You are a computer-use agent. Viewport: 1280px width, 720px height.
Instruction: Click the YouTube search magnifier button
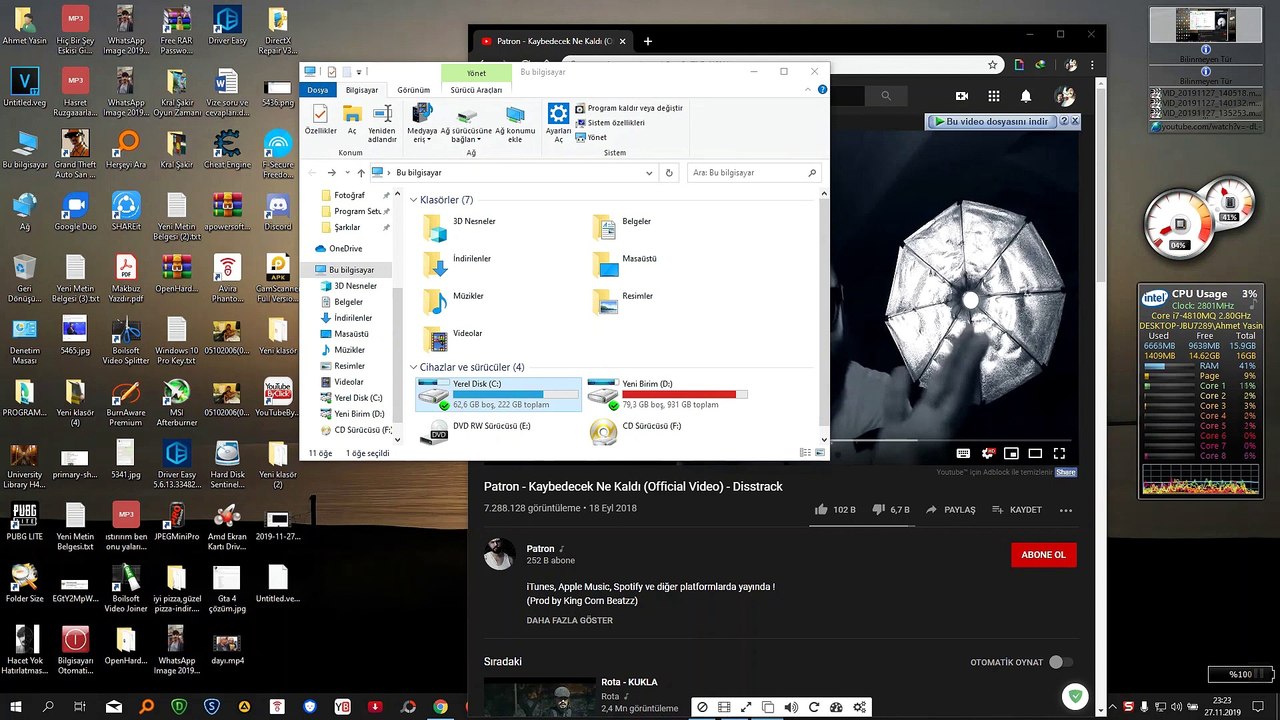point(885,96)
